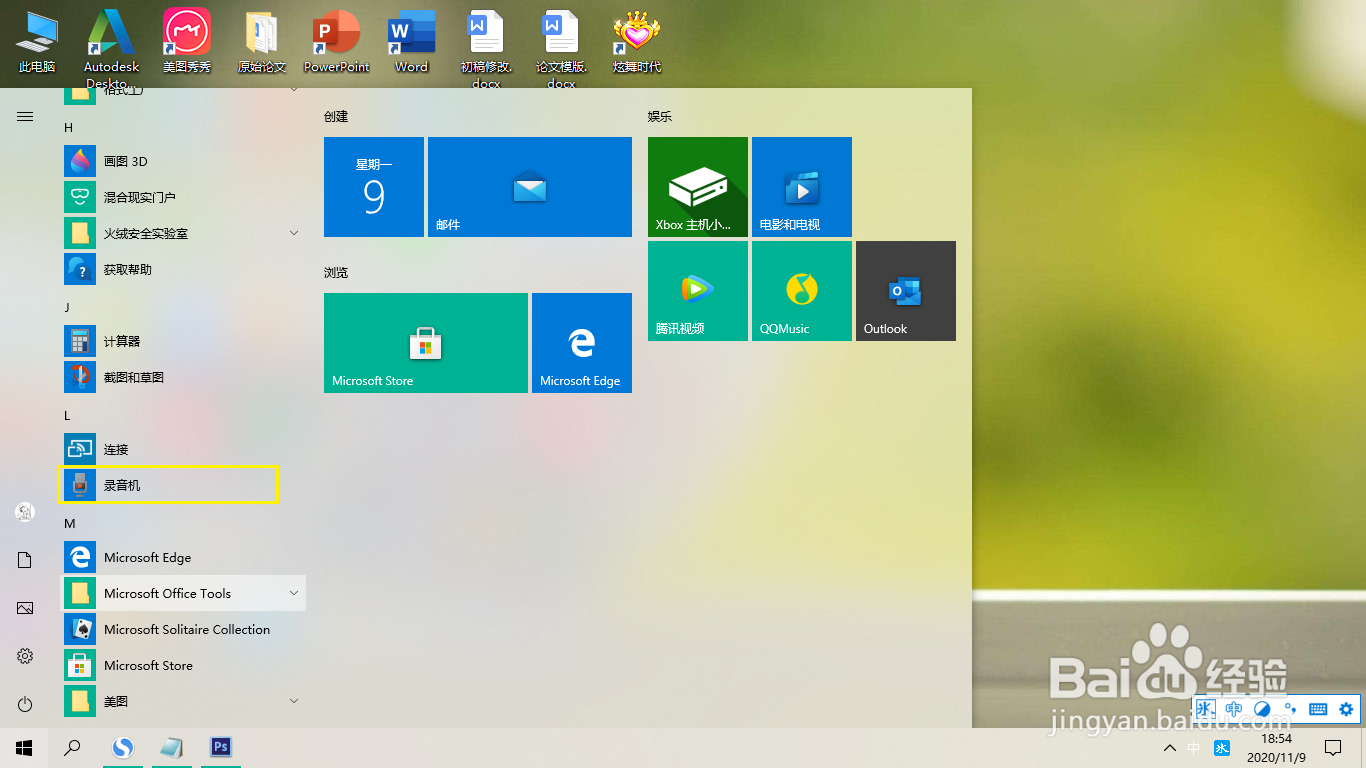The width and height of the screenshot is (1366, 768).
Task: Open the Outlook tile
Action: click(906, 291)
